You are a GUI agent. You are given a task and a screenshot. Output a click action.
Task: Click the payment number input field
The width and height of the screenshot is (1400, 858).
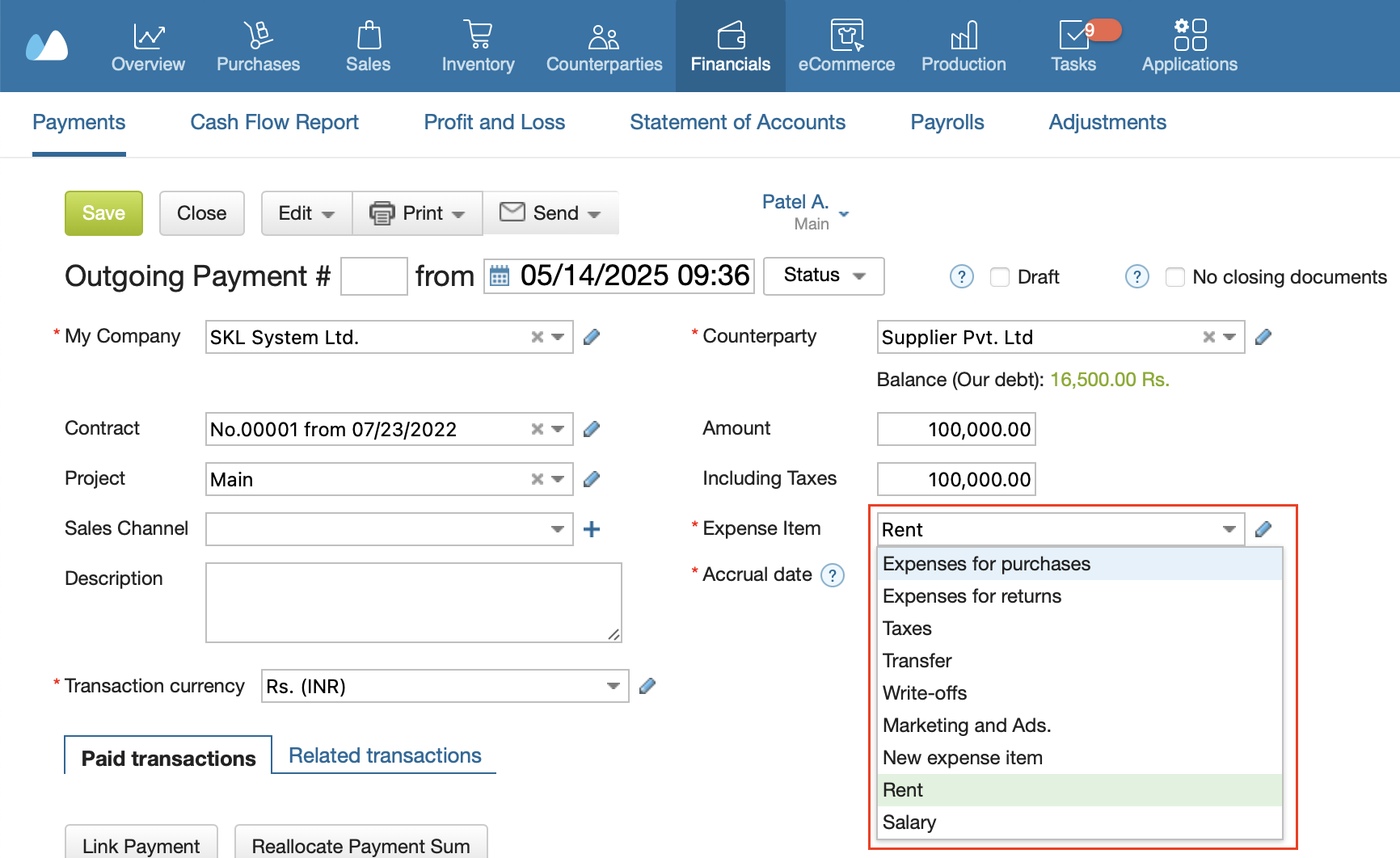[x=374, y=276]
